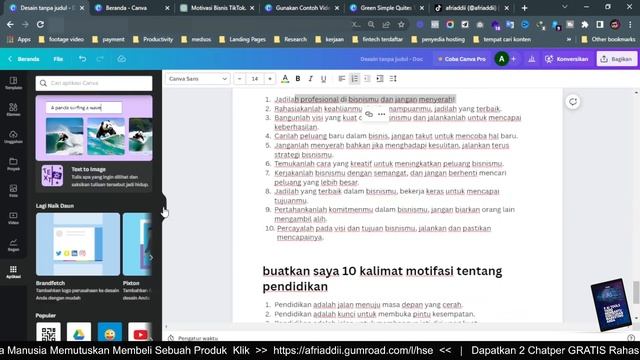
Task: Expand hidden bookmarks with the double chevron
Action: [x=569, y=39]
